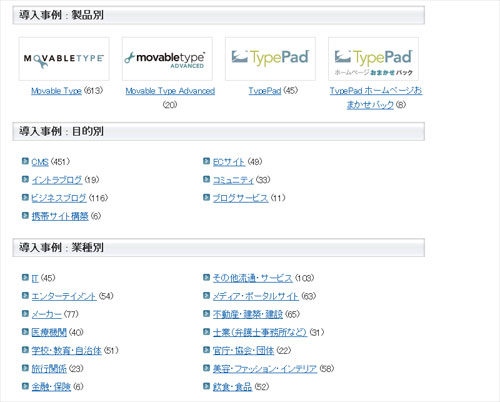Click the arrow icon beside ECサイト
Screen dimensions: 500x402
click(206, 161)
